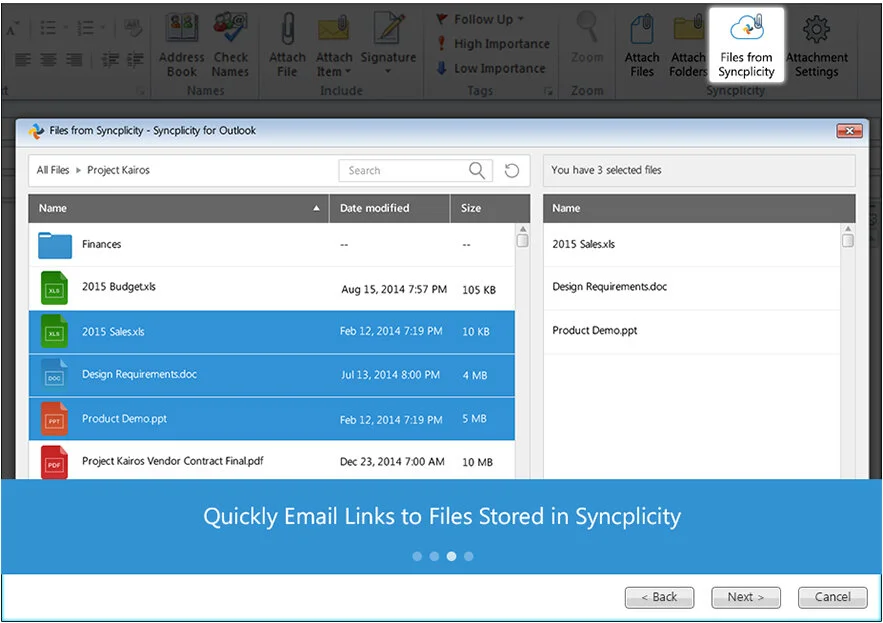Image resolution: width=883 pixels, height=623 pixels.
Task: Click the increase indent icon
Action: tap(135, 59)
